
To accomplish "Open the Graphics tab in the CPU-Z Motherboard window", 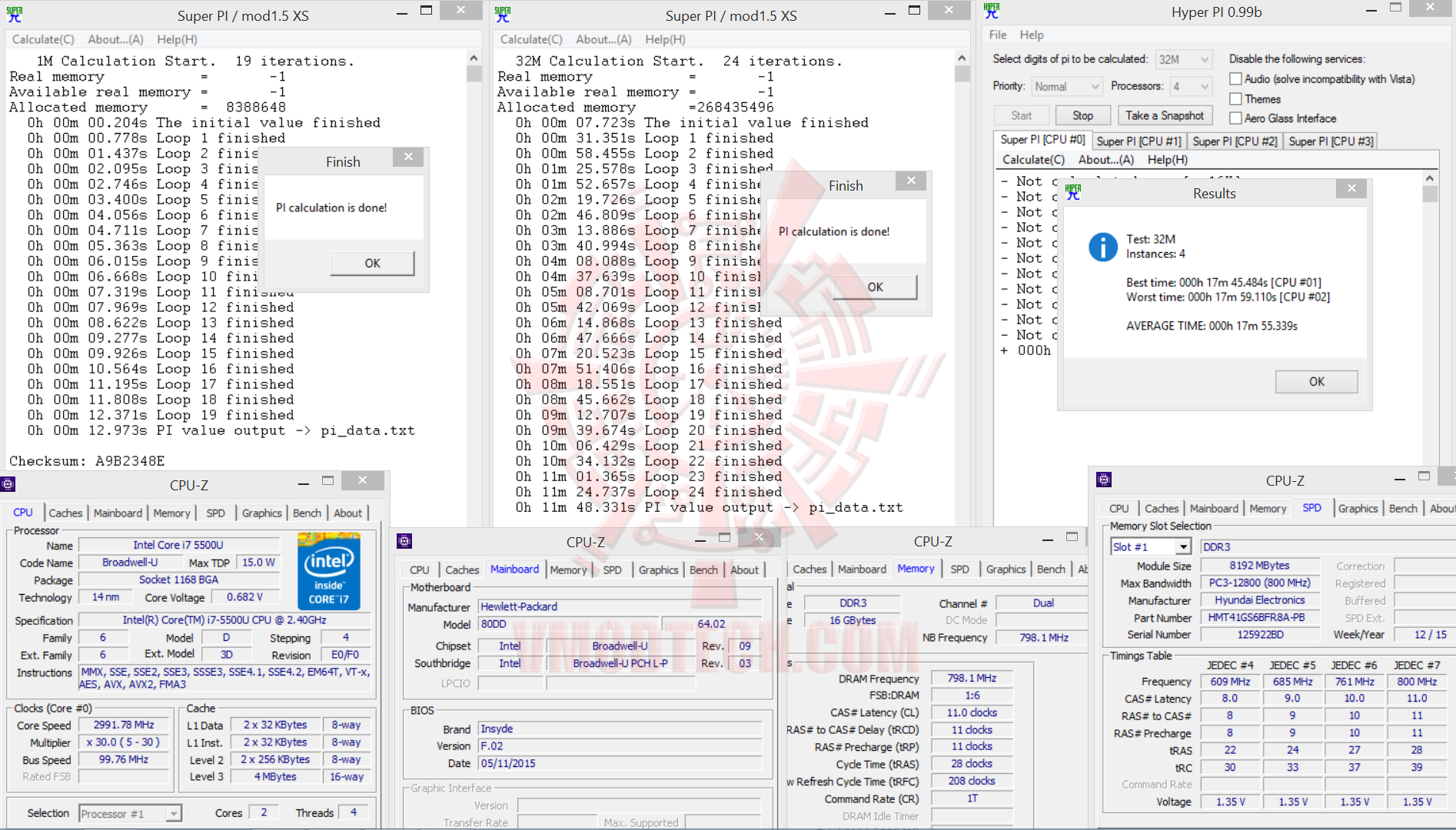I will point(659,570).
